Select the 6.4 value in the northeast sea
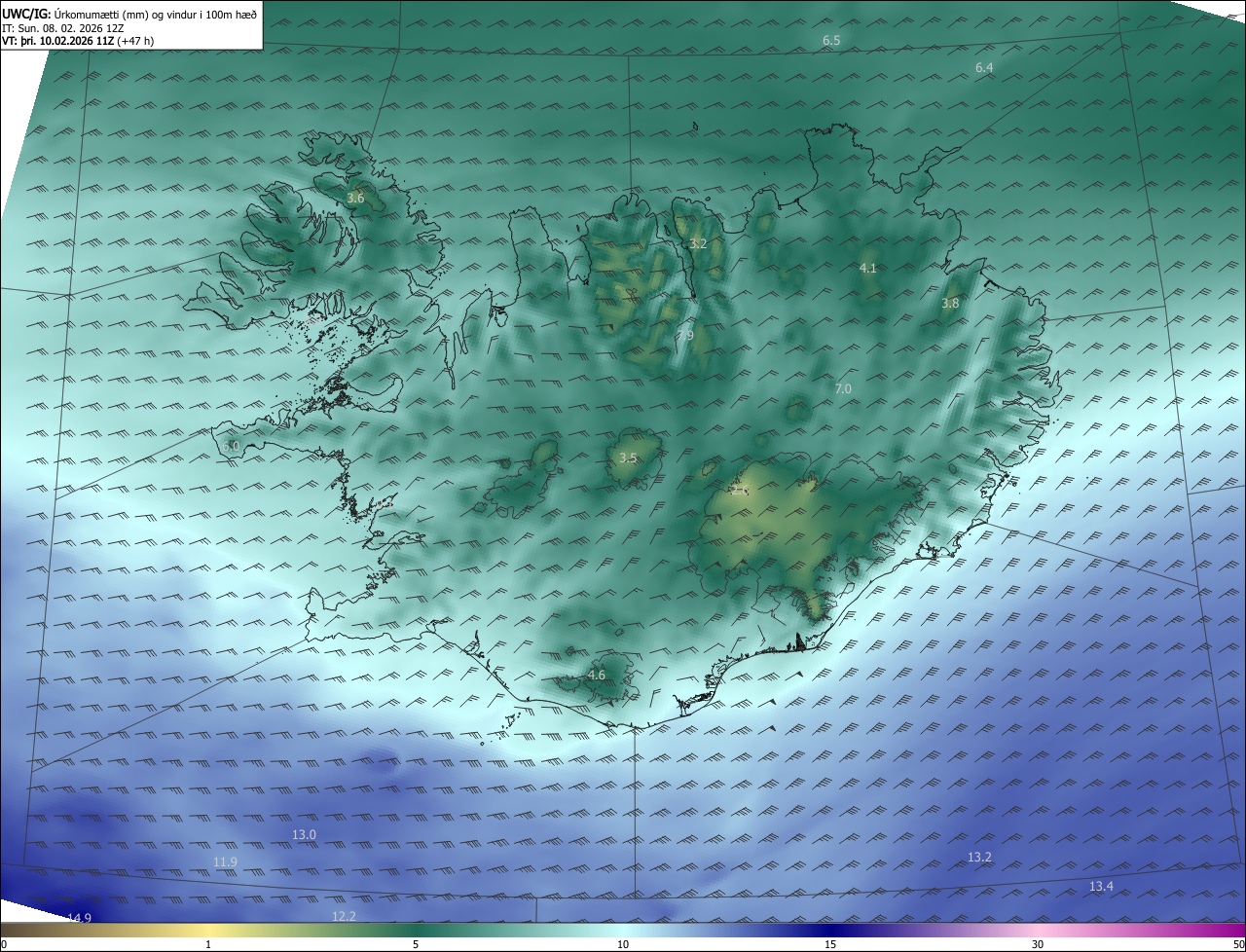Viewport: 1246px width, 952px height. click(x=984, y=67)
